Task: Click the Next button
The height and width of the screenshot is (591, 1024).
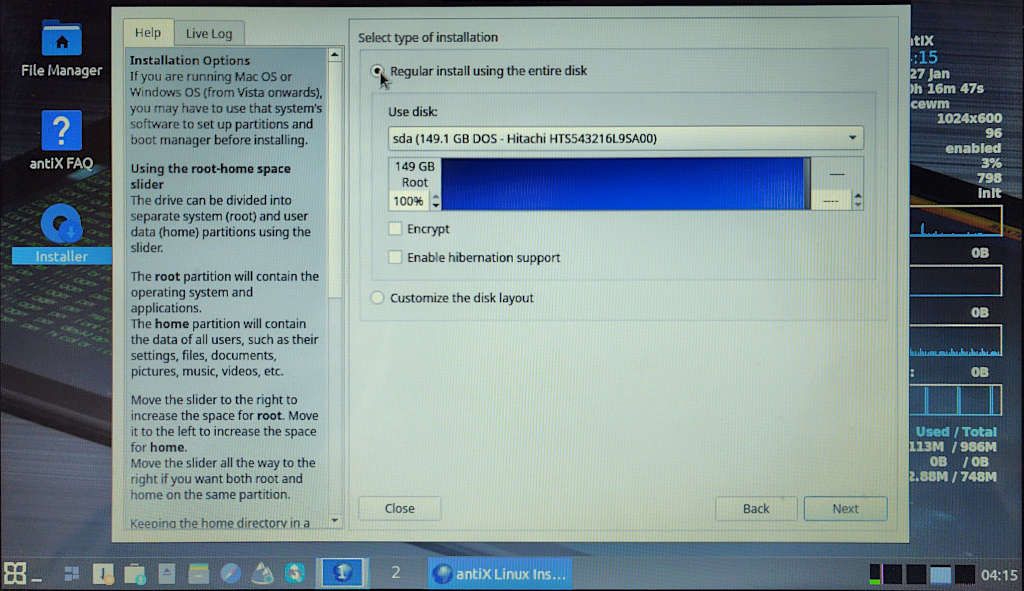Action: [x=845, y=508]
